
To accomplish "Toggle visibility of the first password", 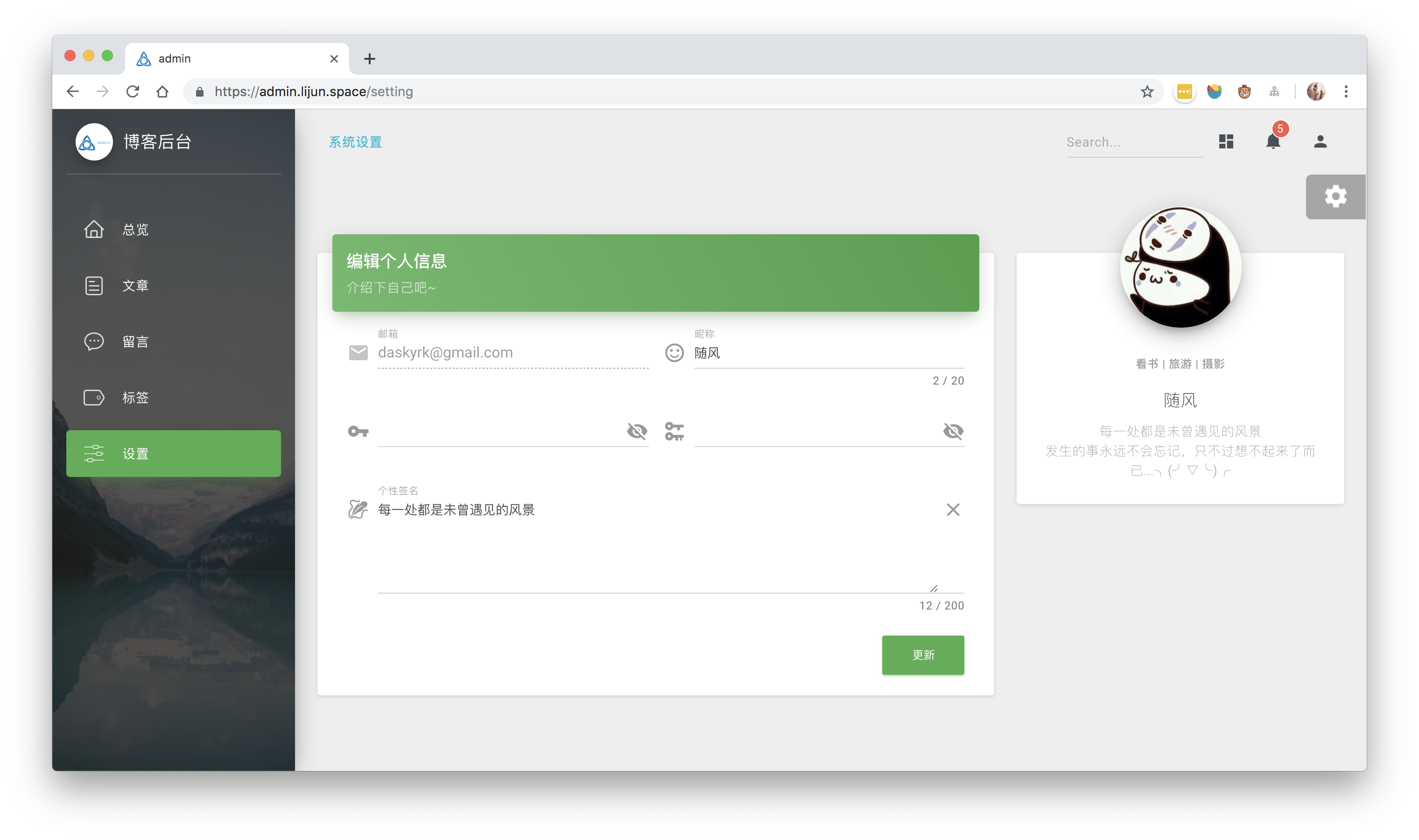I will pyautogui.click(x=637, y=431).
